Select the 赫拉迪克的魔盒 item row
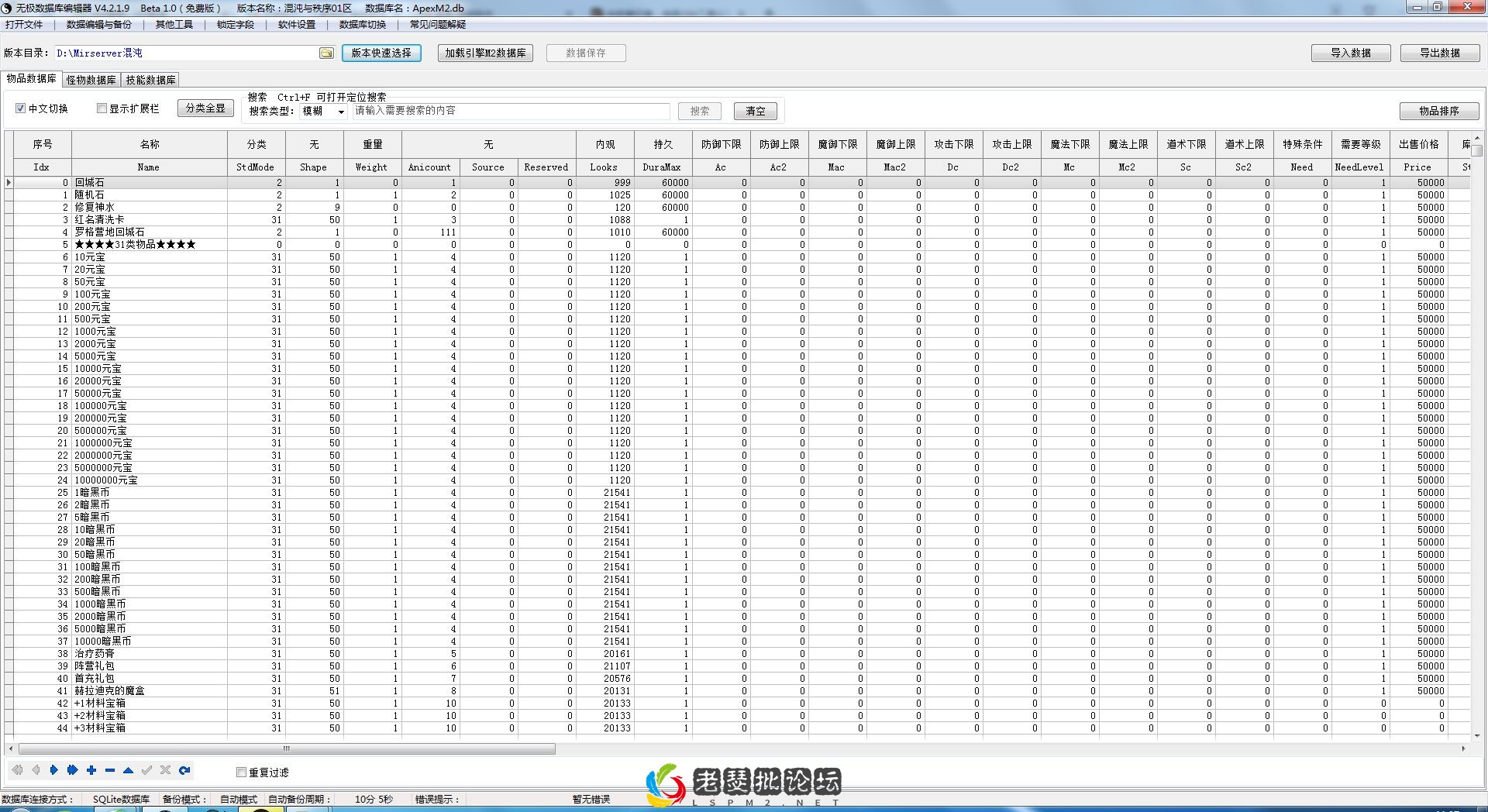The image size is (1488, 812). 736,691
